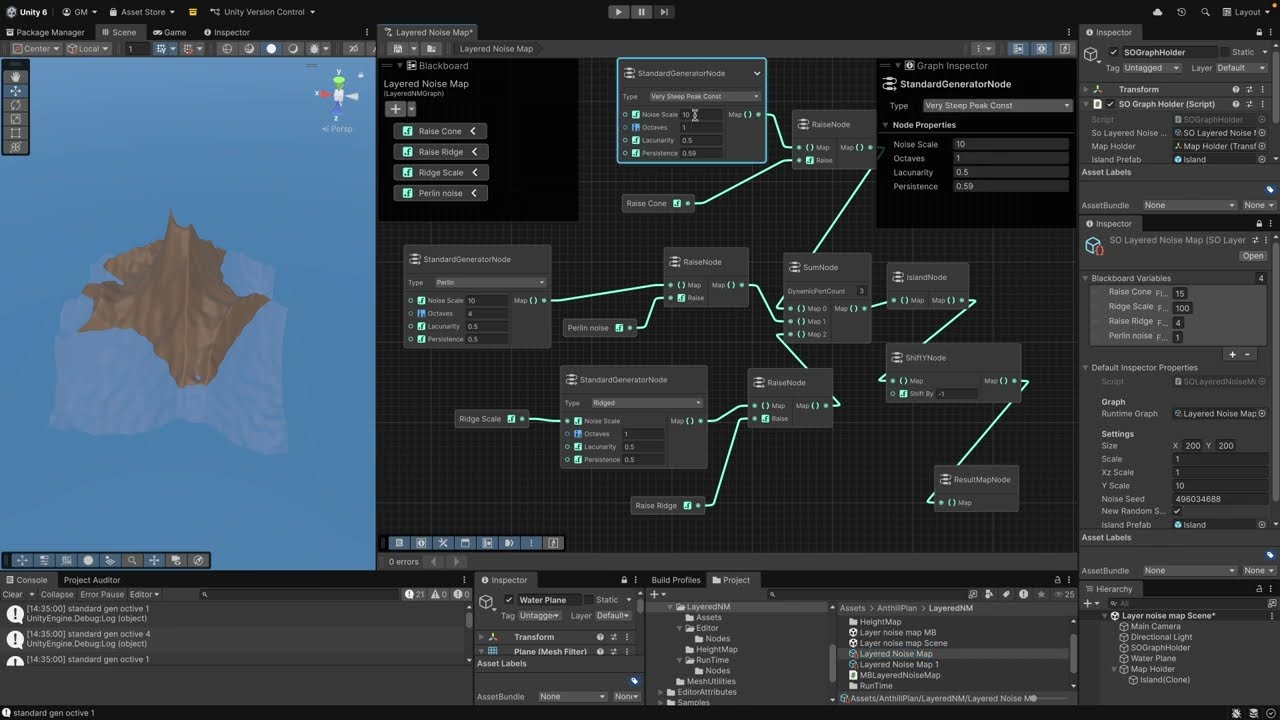Add a new Blackboard variable with plus

(396, 109)
